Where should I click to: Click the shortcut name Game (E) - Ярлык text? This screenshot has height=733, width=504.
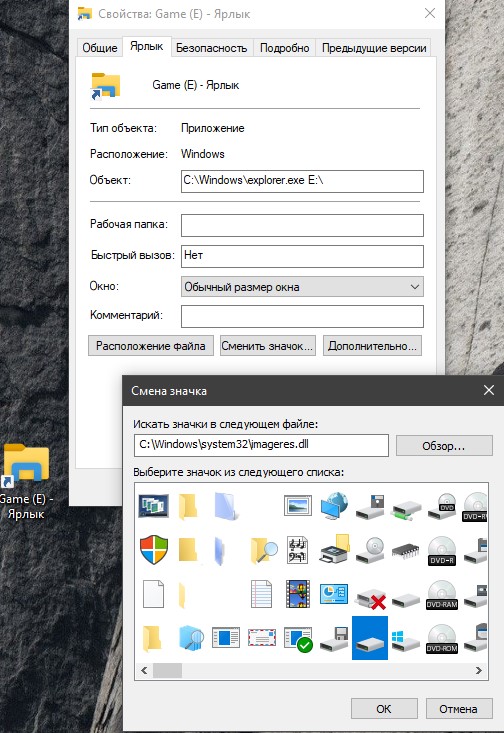(195, 85)
